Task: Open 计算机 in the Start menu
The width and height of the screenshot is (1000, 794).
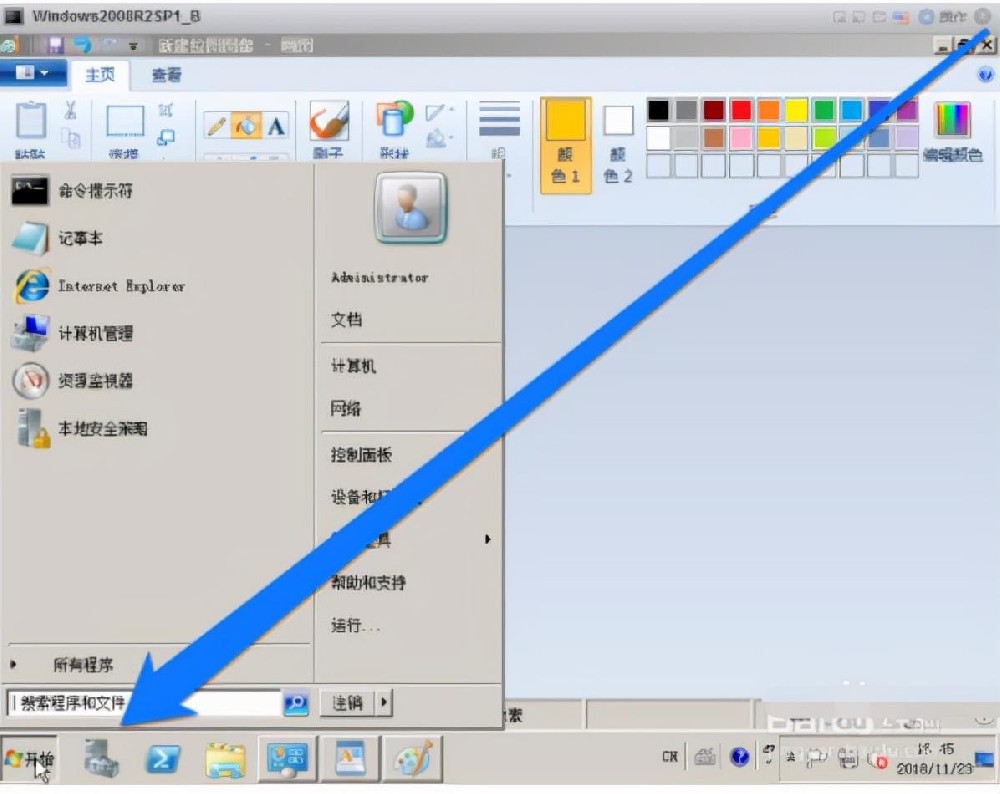Action: click(x=353, y=366)
